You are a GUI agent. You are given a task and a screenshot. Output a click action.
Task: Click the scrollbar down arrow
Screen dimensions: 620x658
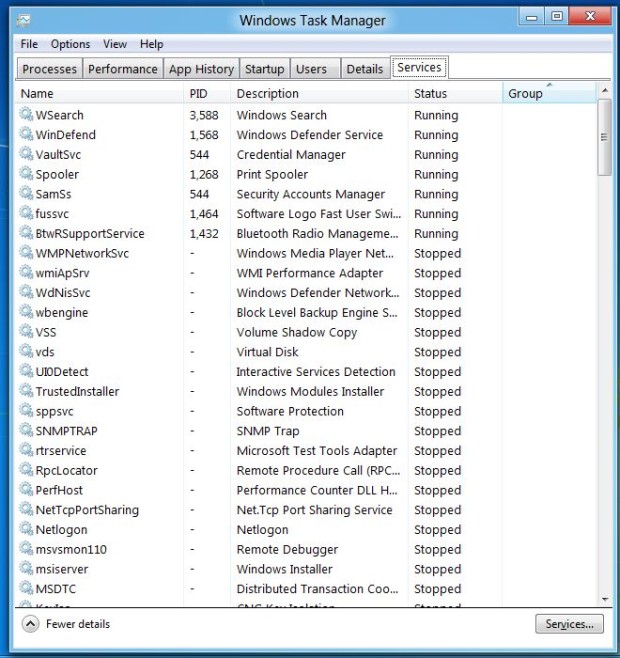[x=604, y=599]
